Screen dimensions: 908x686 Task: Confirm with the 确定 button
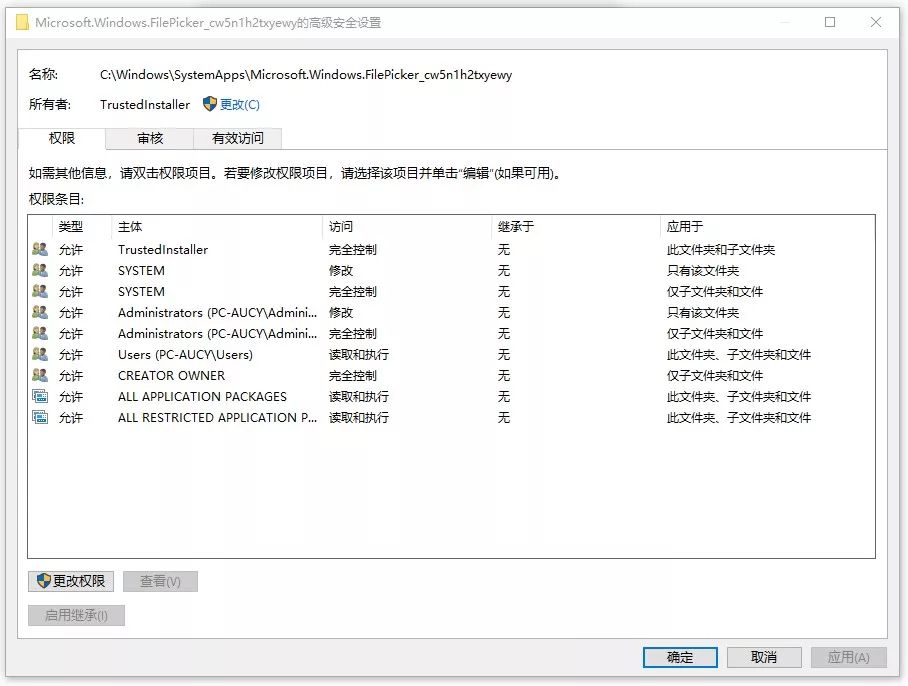click(x=680, y=657)
